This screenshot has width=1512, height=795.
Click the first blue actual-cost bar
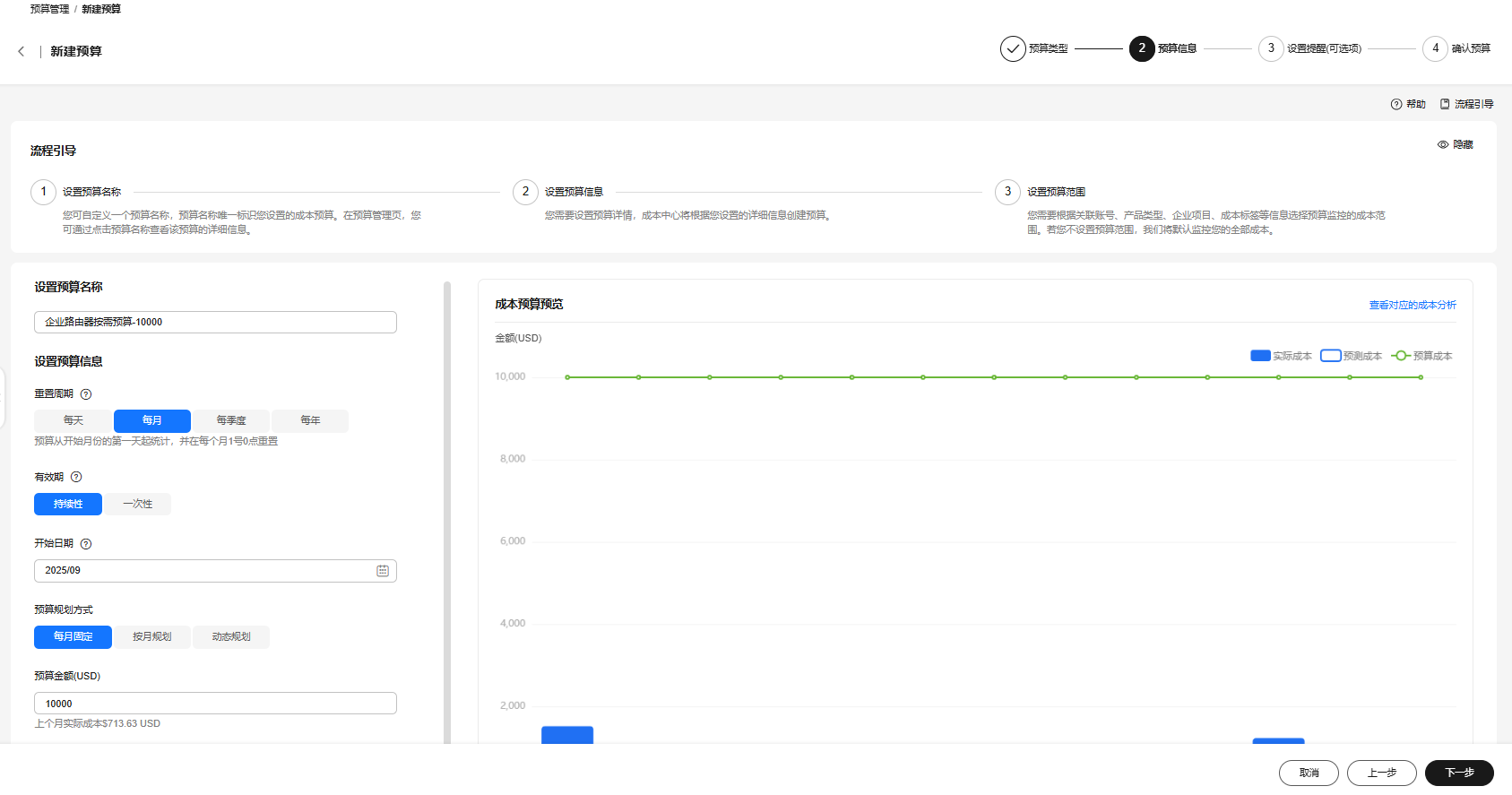tap(567, 734)
